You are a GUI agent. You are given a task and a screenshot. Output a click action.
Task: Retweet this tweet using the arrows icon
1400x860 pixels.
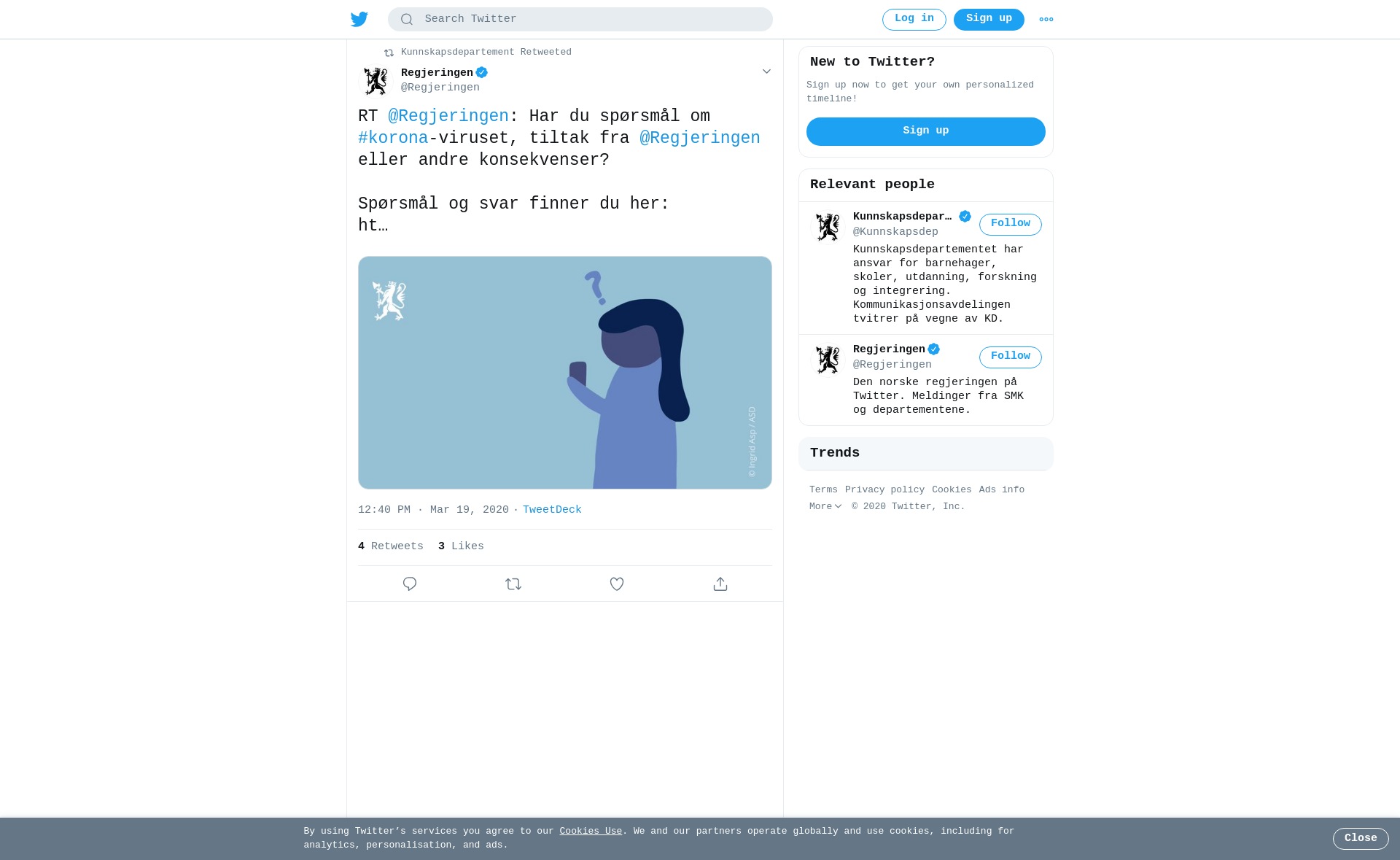click(x=513, y=584)
